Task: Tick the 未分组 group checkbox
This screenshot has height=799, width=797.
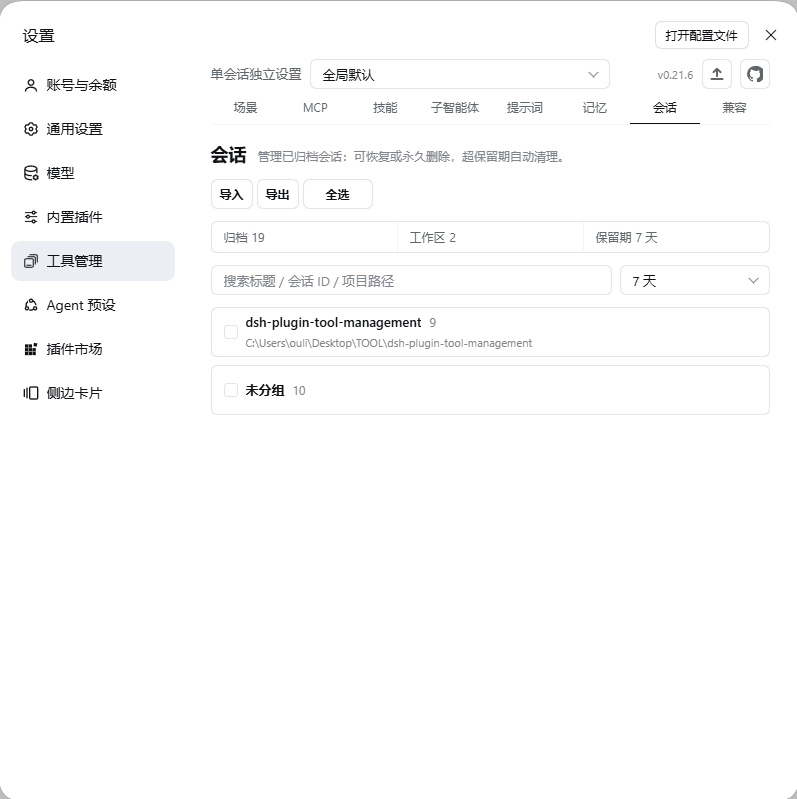Action: (231, 390)
